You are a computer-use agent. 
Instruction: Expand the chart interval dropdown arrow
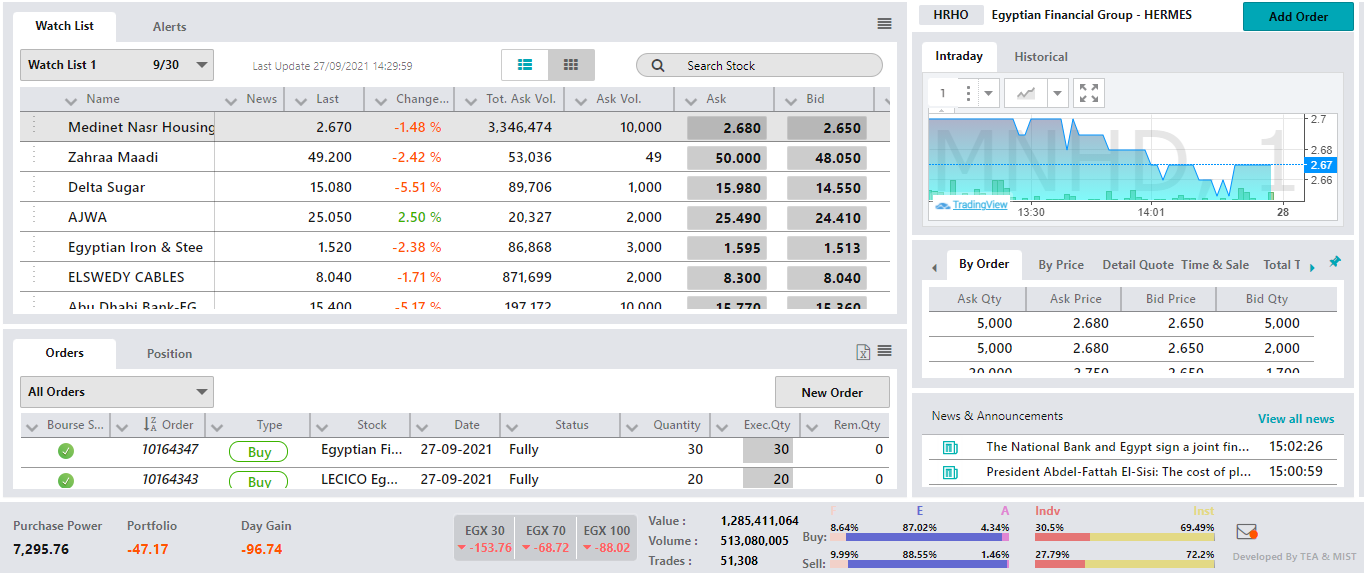coord(988,93)
